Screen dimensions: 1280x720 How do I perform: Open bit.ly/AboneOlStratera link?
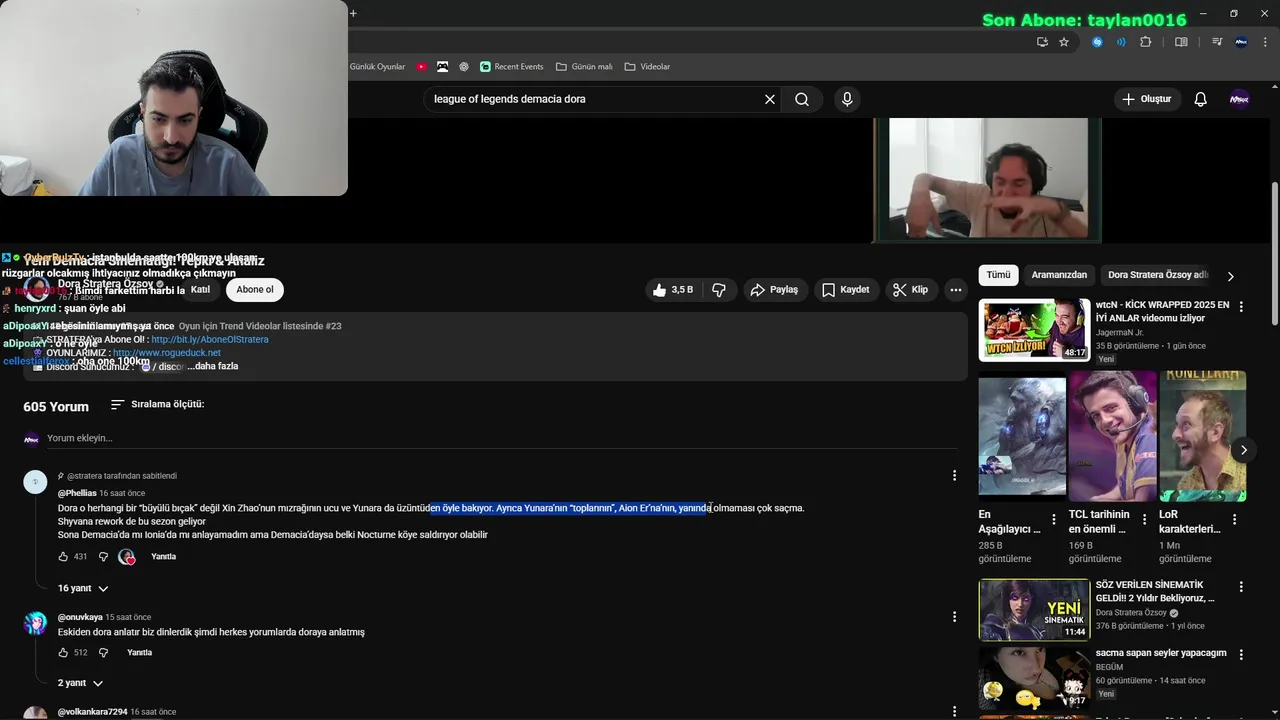210,340
